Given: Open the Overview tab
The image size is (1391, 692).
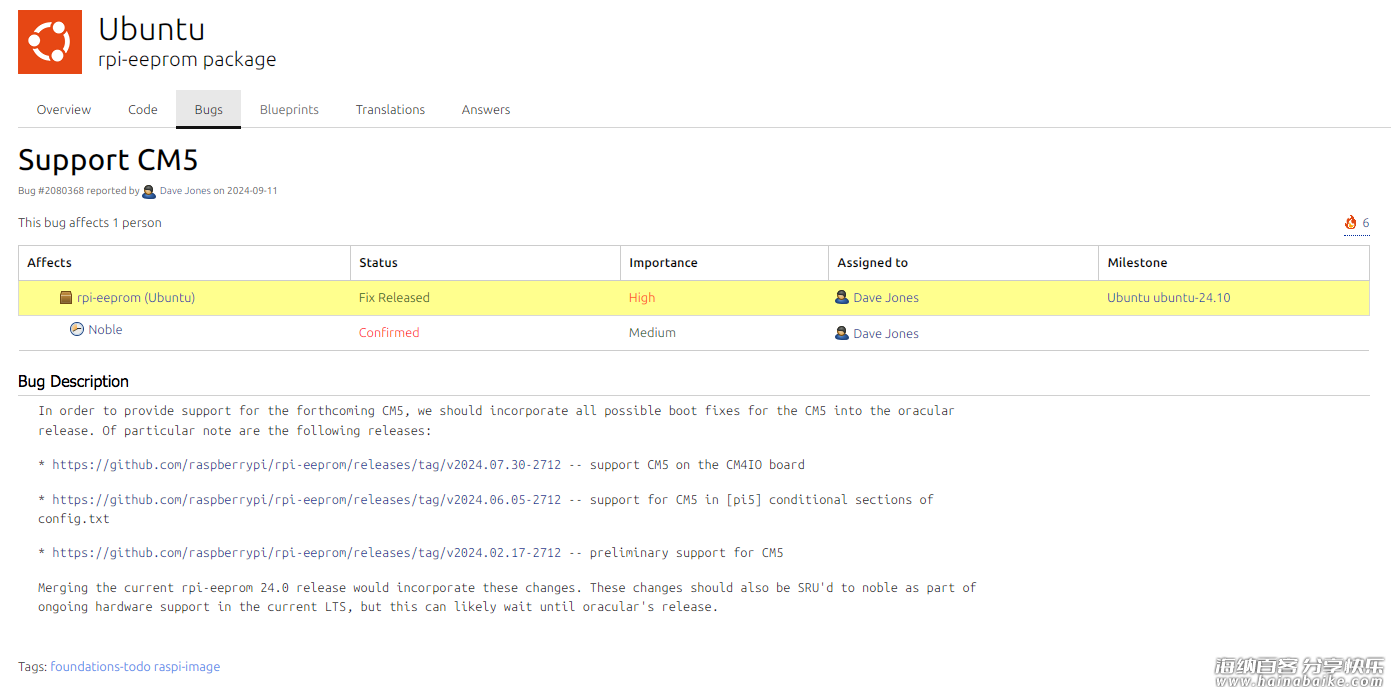Looking at the screenshot, I should pyautogui.click(x=64, y=110).
